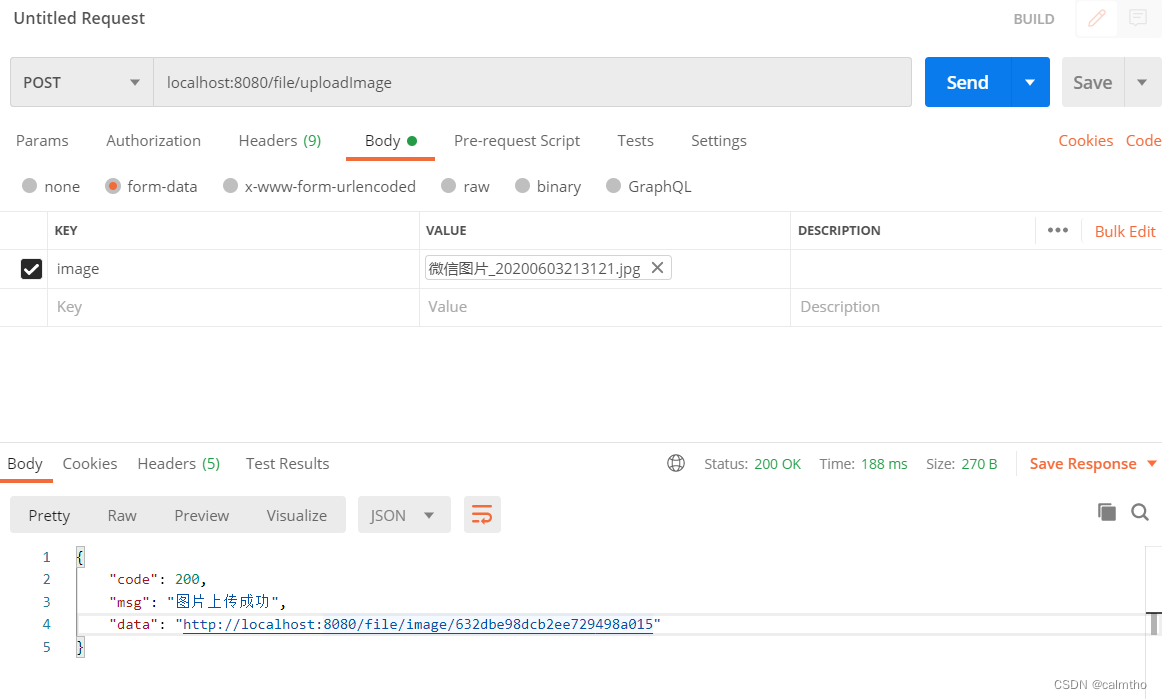Open the comments icon at top right

(1138, 19)
